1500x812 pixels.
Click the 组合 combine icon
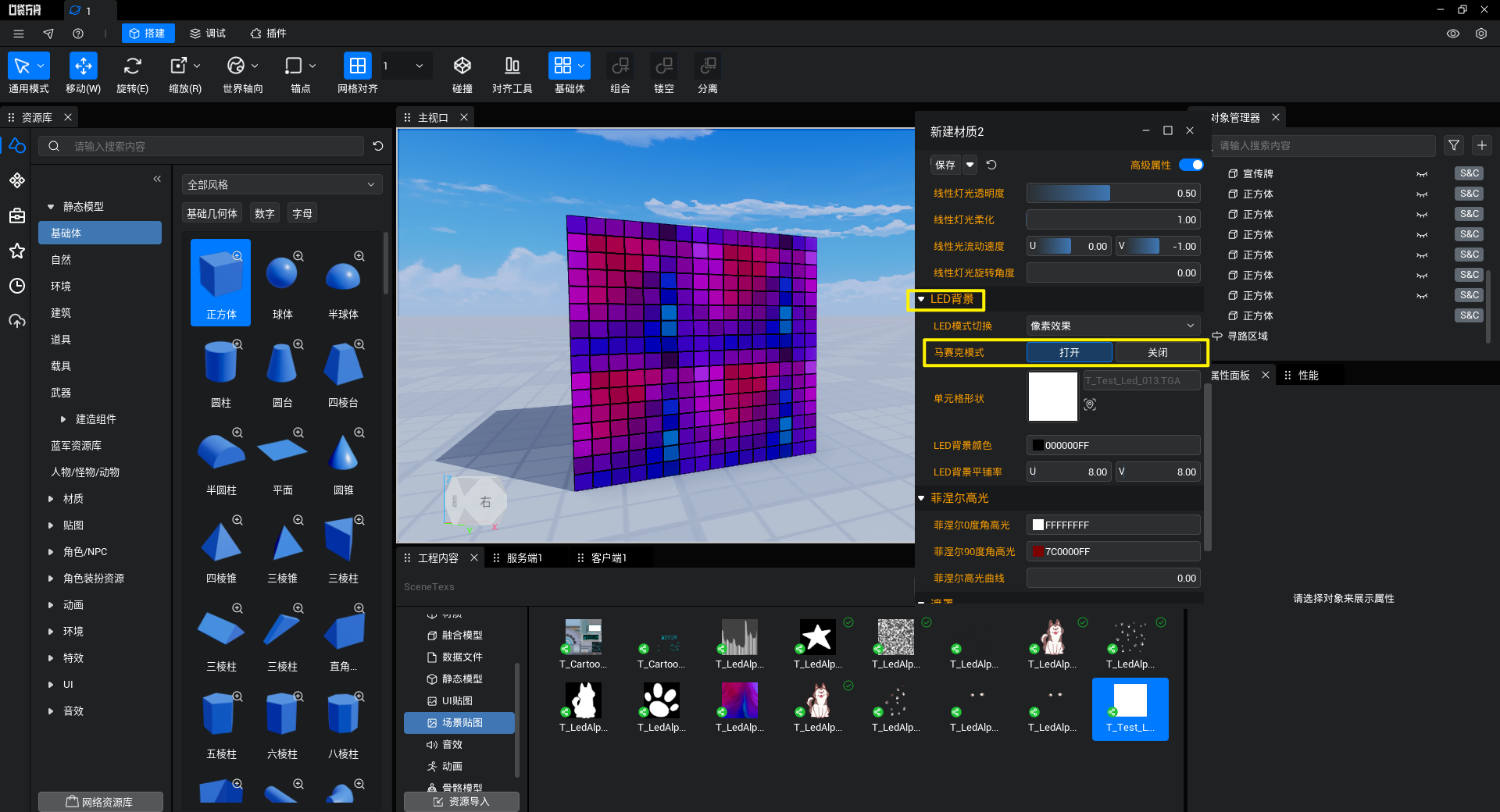point(620,66)
